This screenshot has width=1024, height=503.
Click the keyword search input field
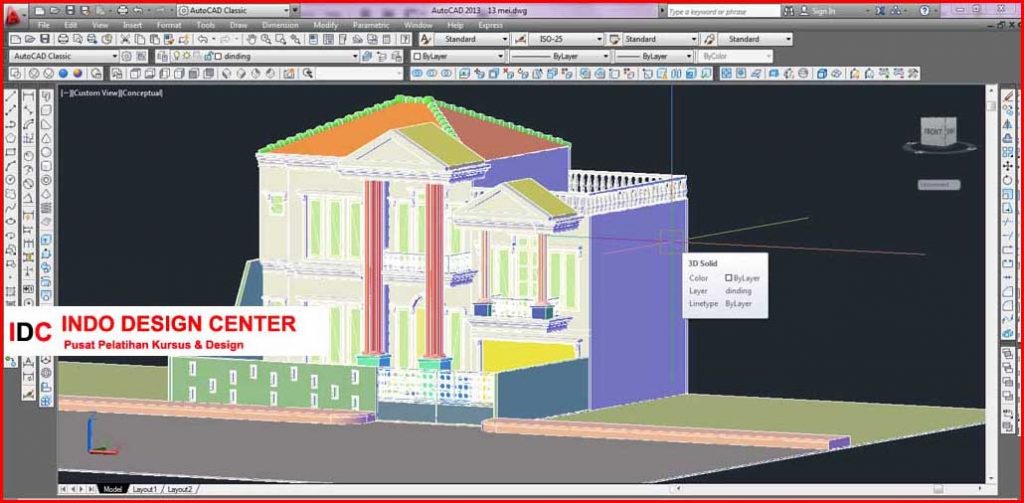723,11
